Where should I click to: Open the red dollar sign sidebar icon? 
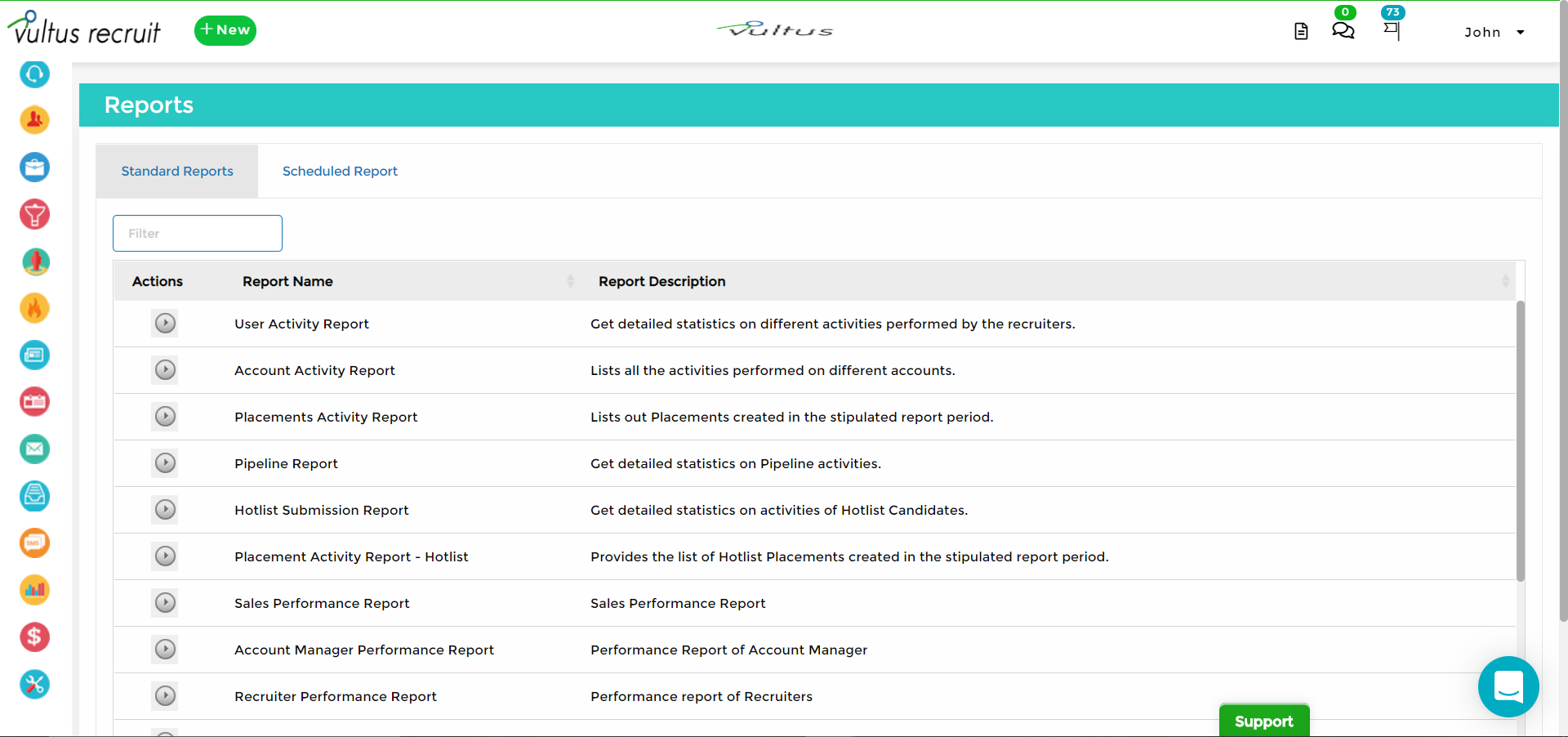click(x=34, y=636)
